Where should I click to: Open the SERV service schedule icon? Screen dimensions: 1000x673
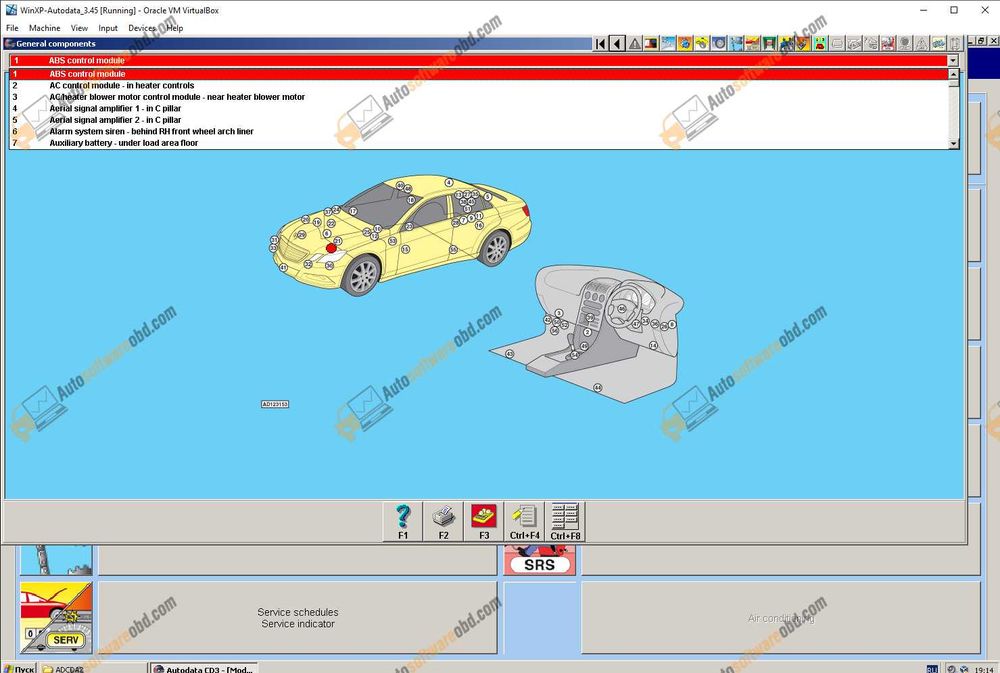point(56,618)
